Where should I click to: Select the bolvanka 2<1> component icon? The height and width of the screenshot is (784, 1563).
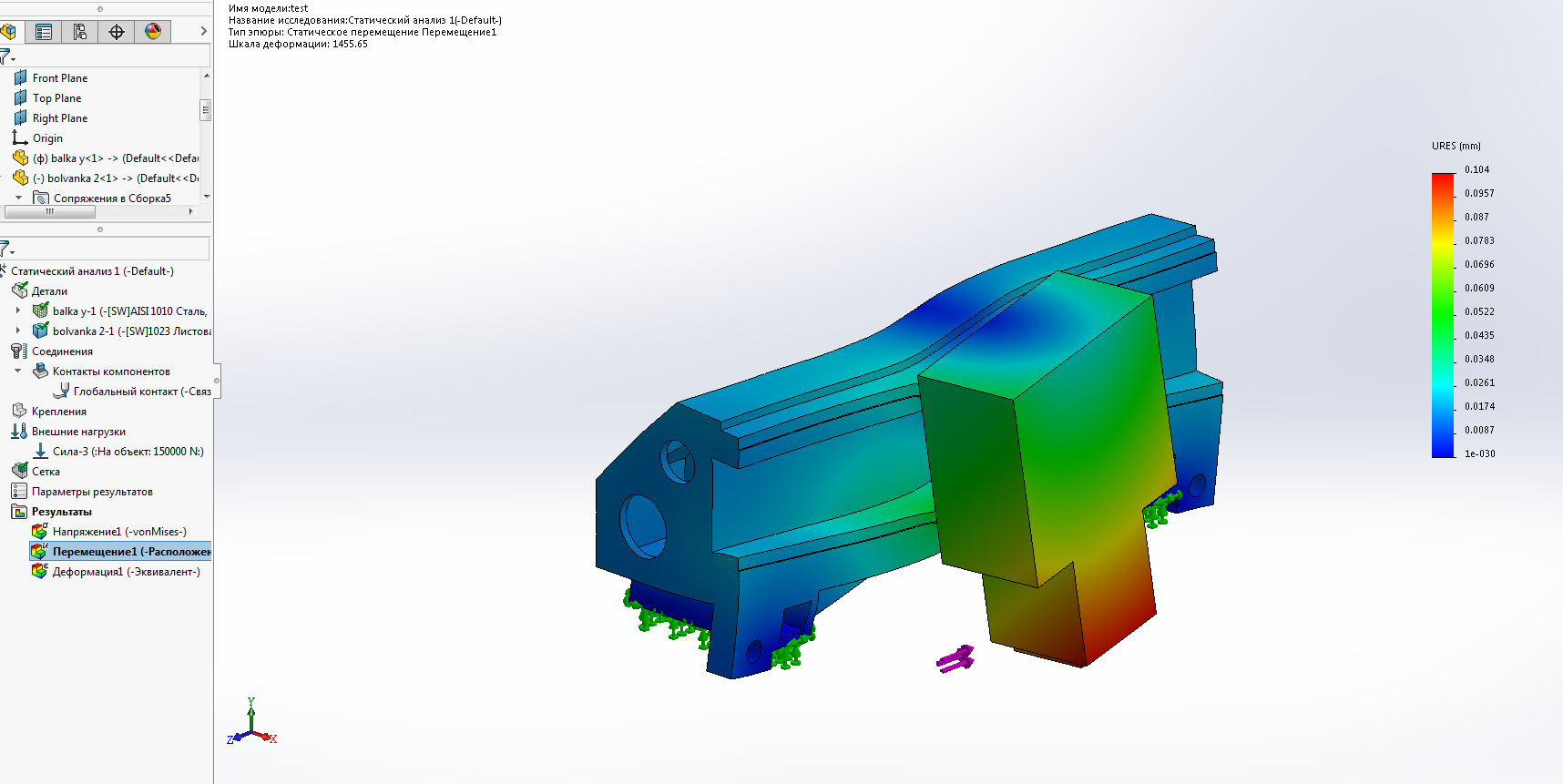pyautogui.click(x=20, y=178)
